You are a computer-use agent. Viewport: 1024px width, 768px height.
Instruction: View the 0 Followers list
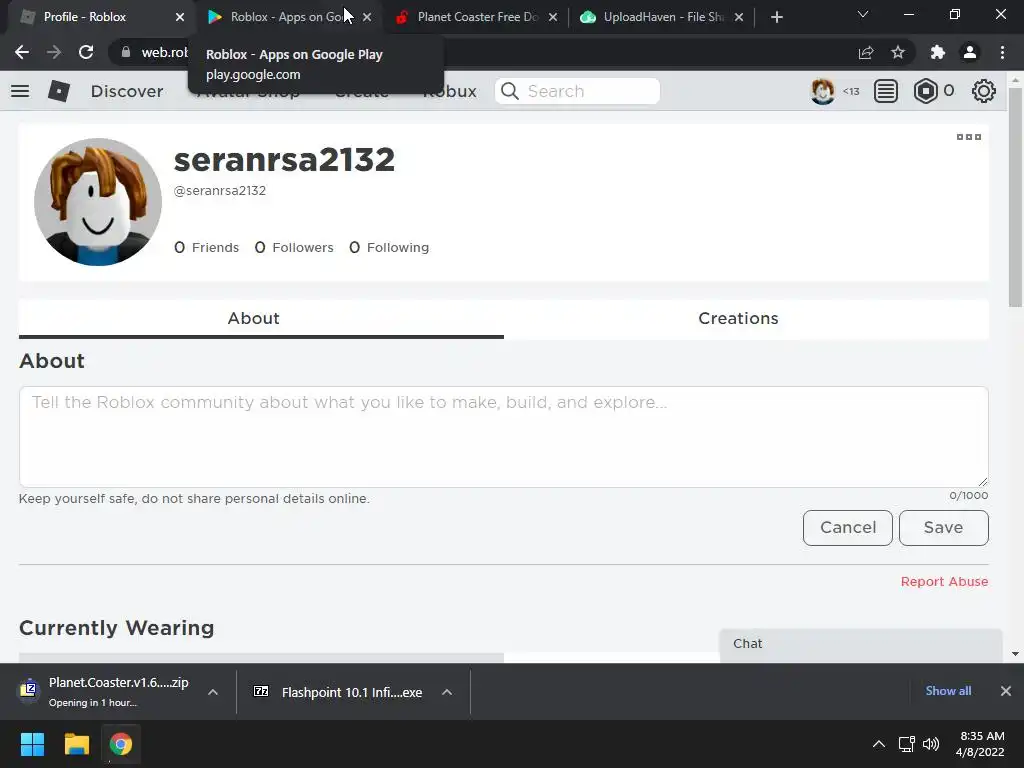(x=294, y=248)
